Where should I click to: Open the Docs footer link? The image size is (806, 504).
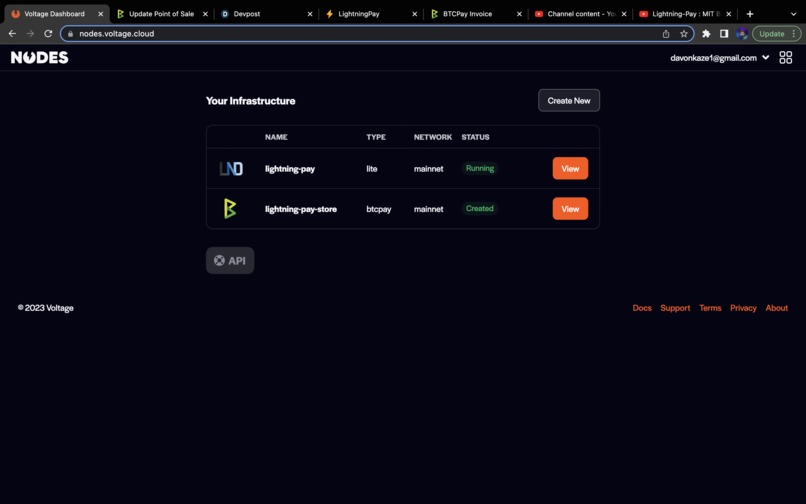pos(642,308)
